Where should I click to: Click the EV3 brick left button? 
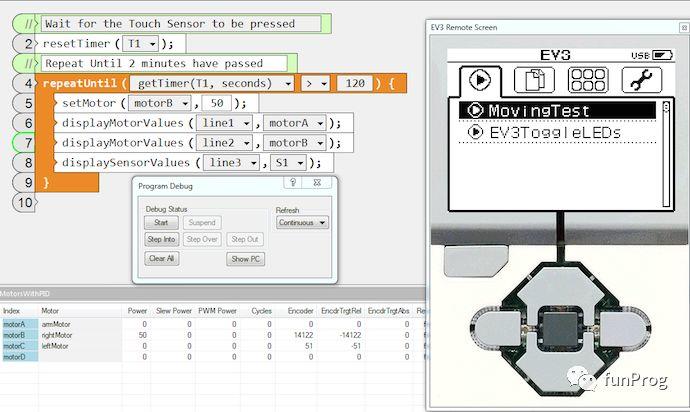498,329
